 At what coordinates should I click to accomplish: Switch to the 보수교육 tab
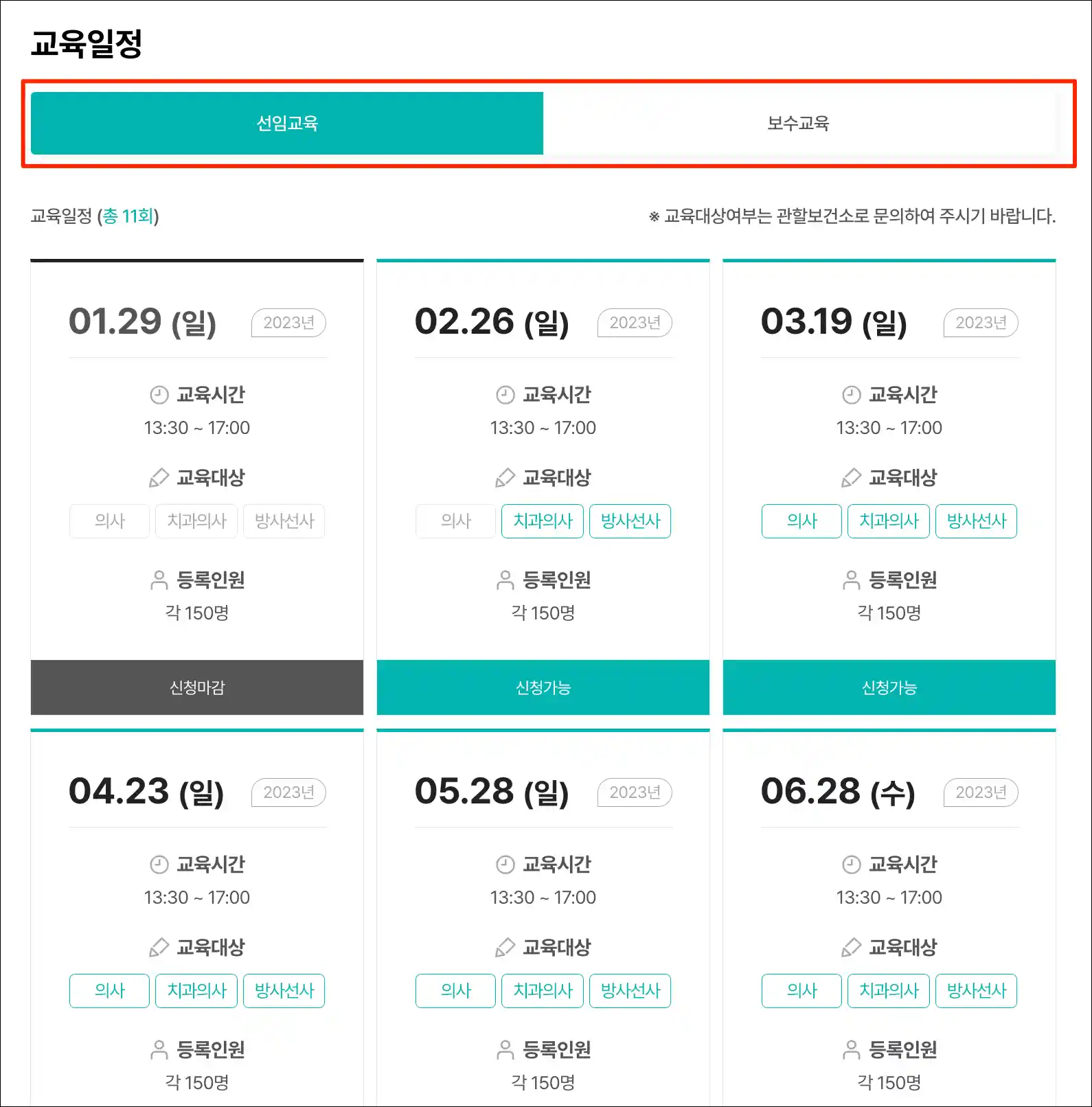coord(799,124)
